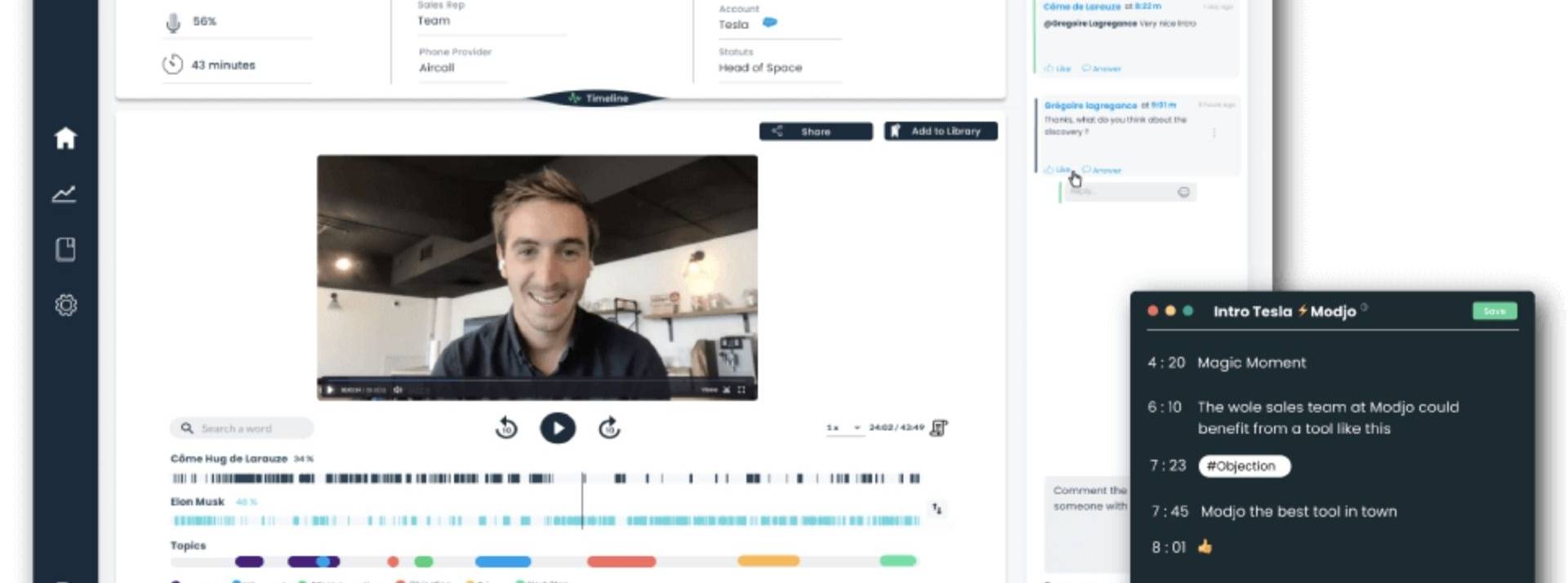Click the Add to Library button
The width and height of the screenshot is (1568, 583).
(940, 131)
